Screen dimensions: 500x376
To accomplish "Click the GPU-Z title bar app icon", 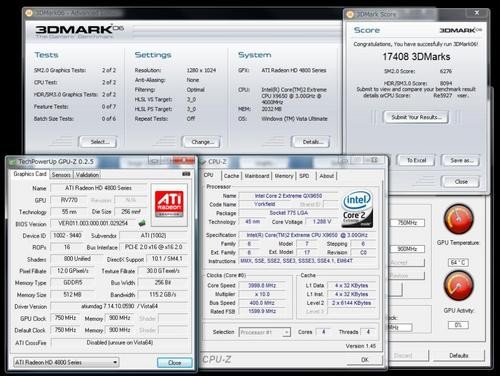I will [x=13, y=162].
